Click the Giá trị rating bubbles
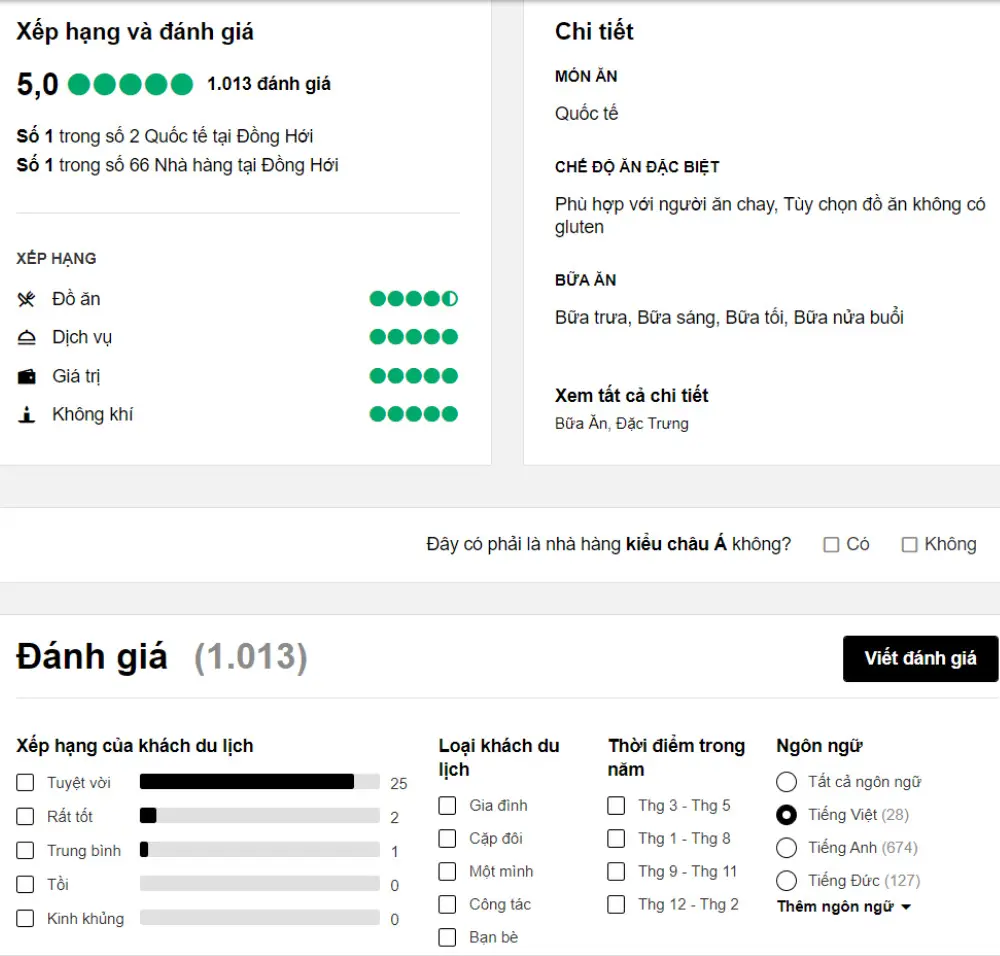 [x=413, y=376]
